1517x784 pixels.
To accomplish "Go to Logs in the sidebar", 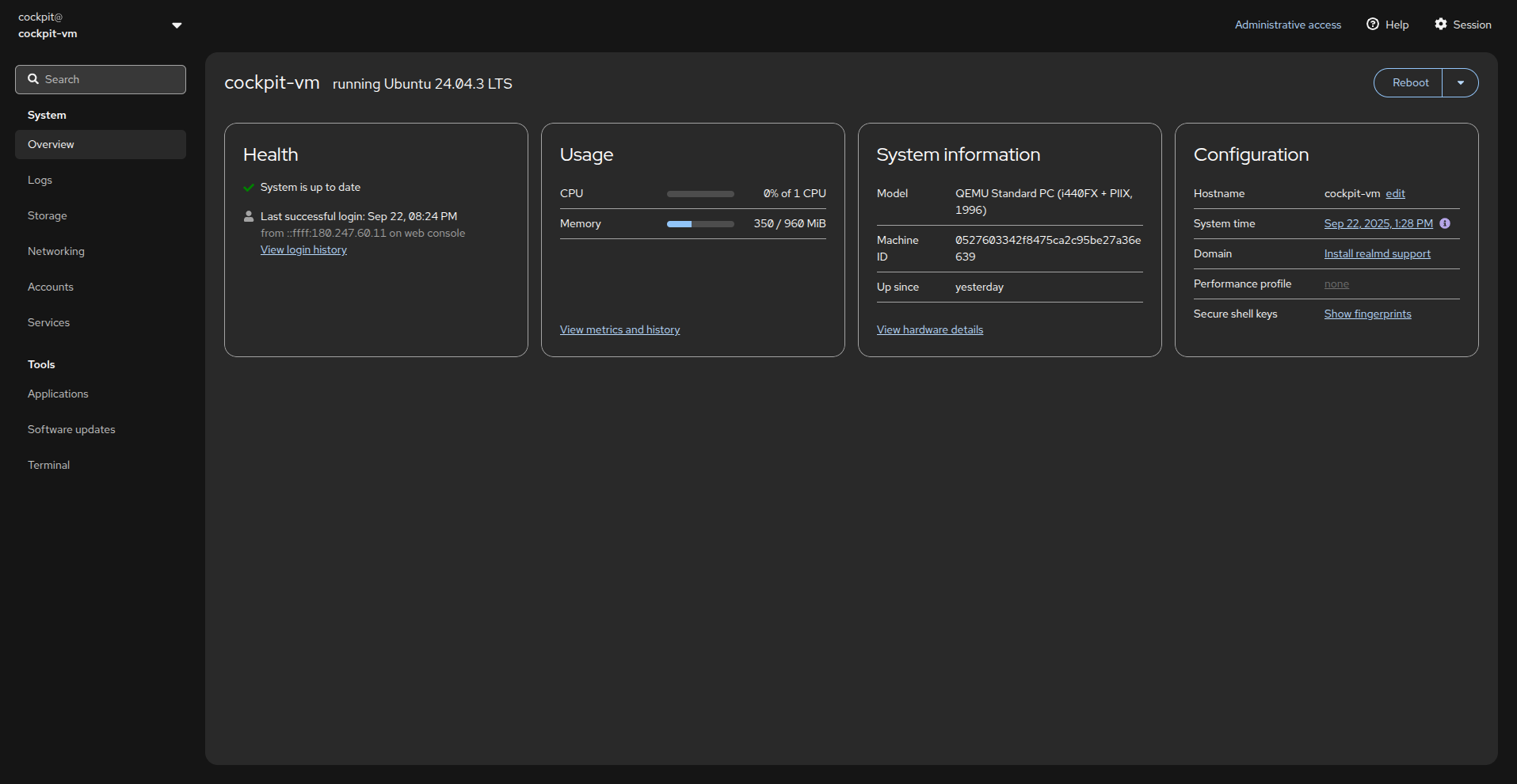I will tap(101, 180).
